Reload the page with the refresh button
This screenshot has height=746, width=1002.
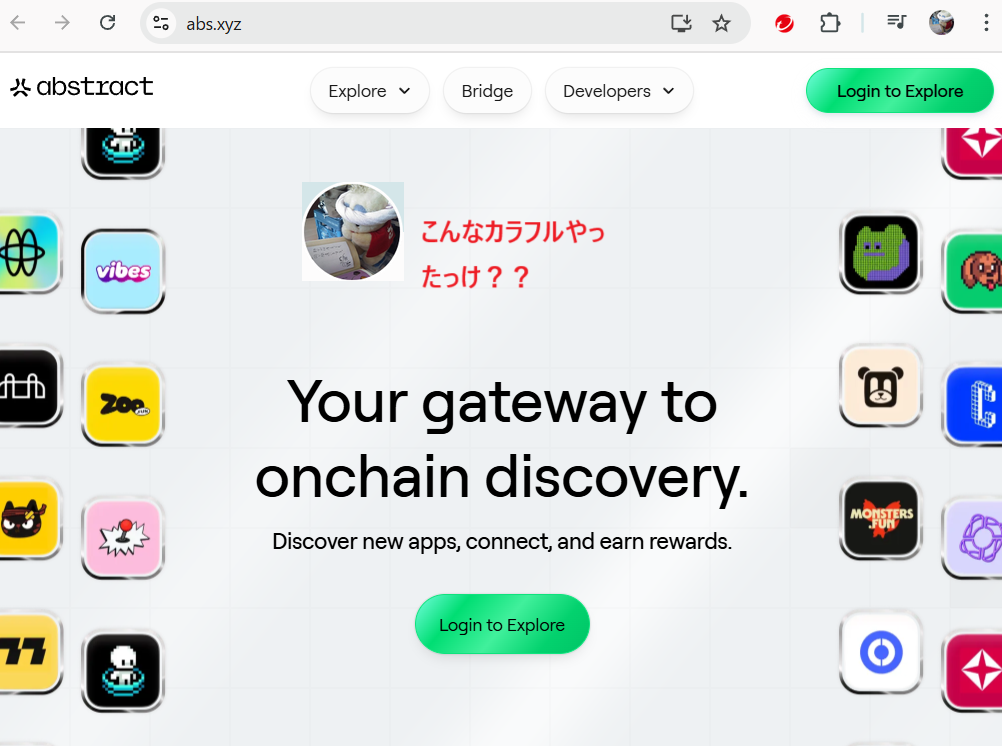tap(107, 24)
